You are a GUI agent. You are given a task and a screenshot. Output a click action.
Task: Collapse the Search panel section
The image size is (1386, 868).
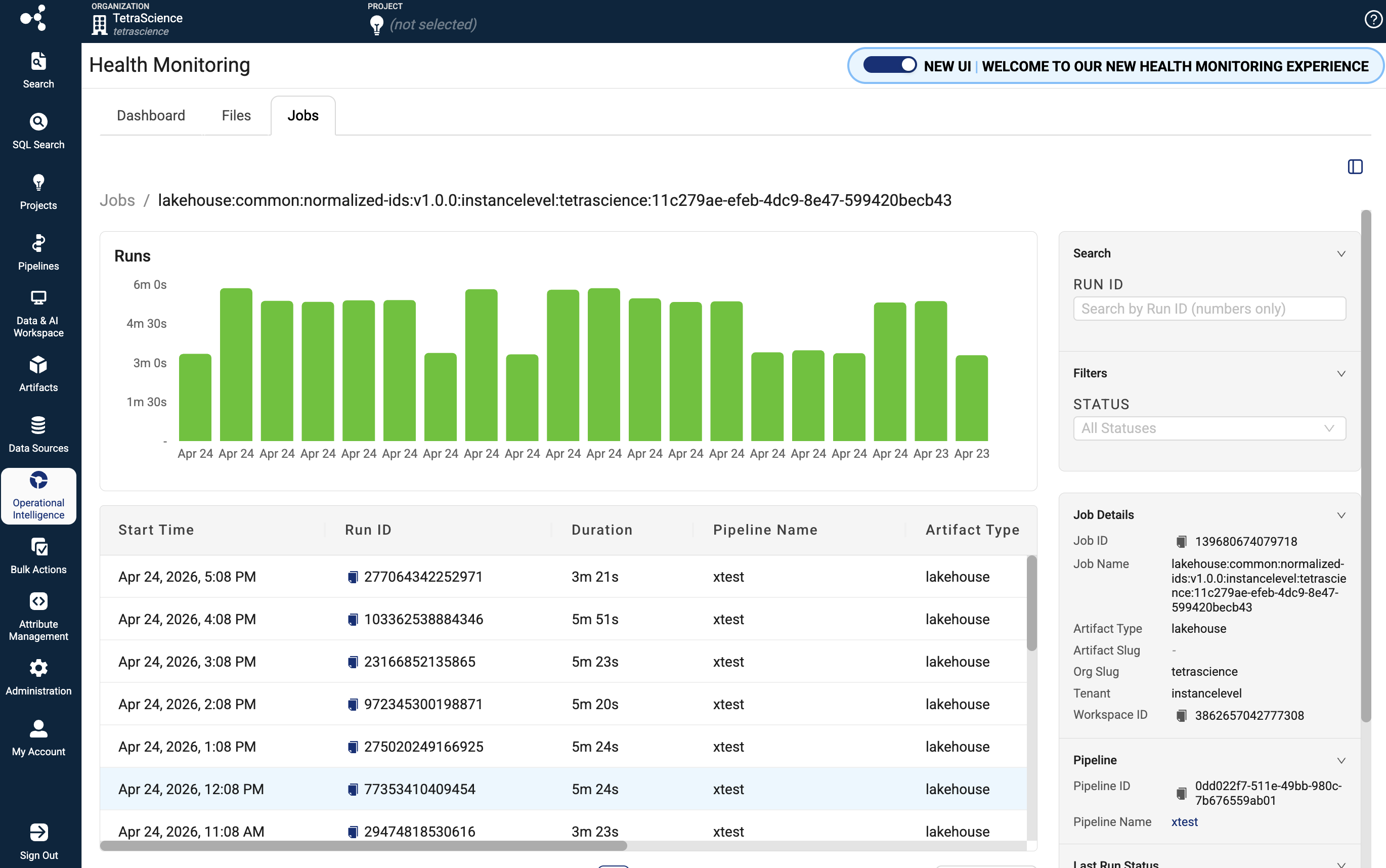point(1340,254)
